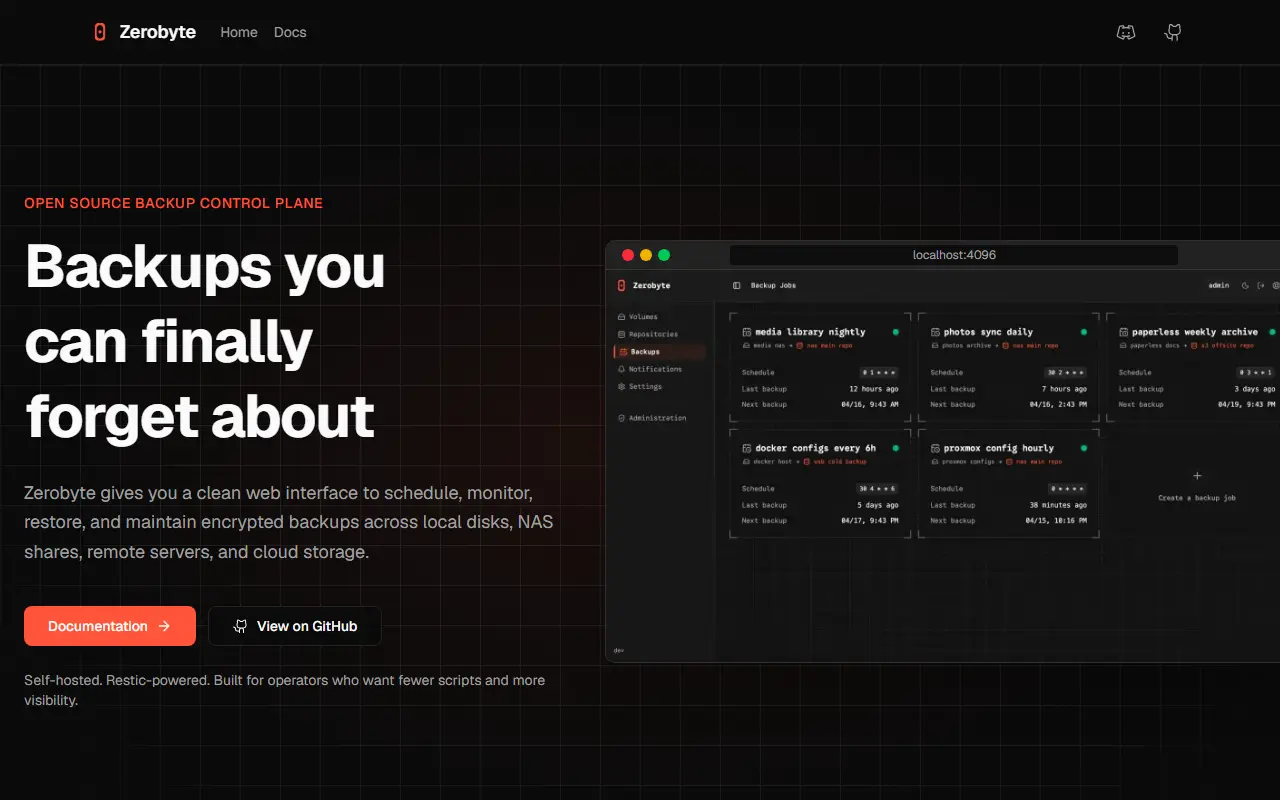Click calendar icon of media library nightly
Image resolution: width=1280 pixels, height=800 pixels.
coord(746,332)
